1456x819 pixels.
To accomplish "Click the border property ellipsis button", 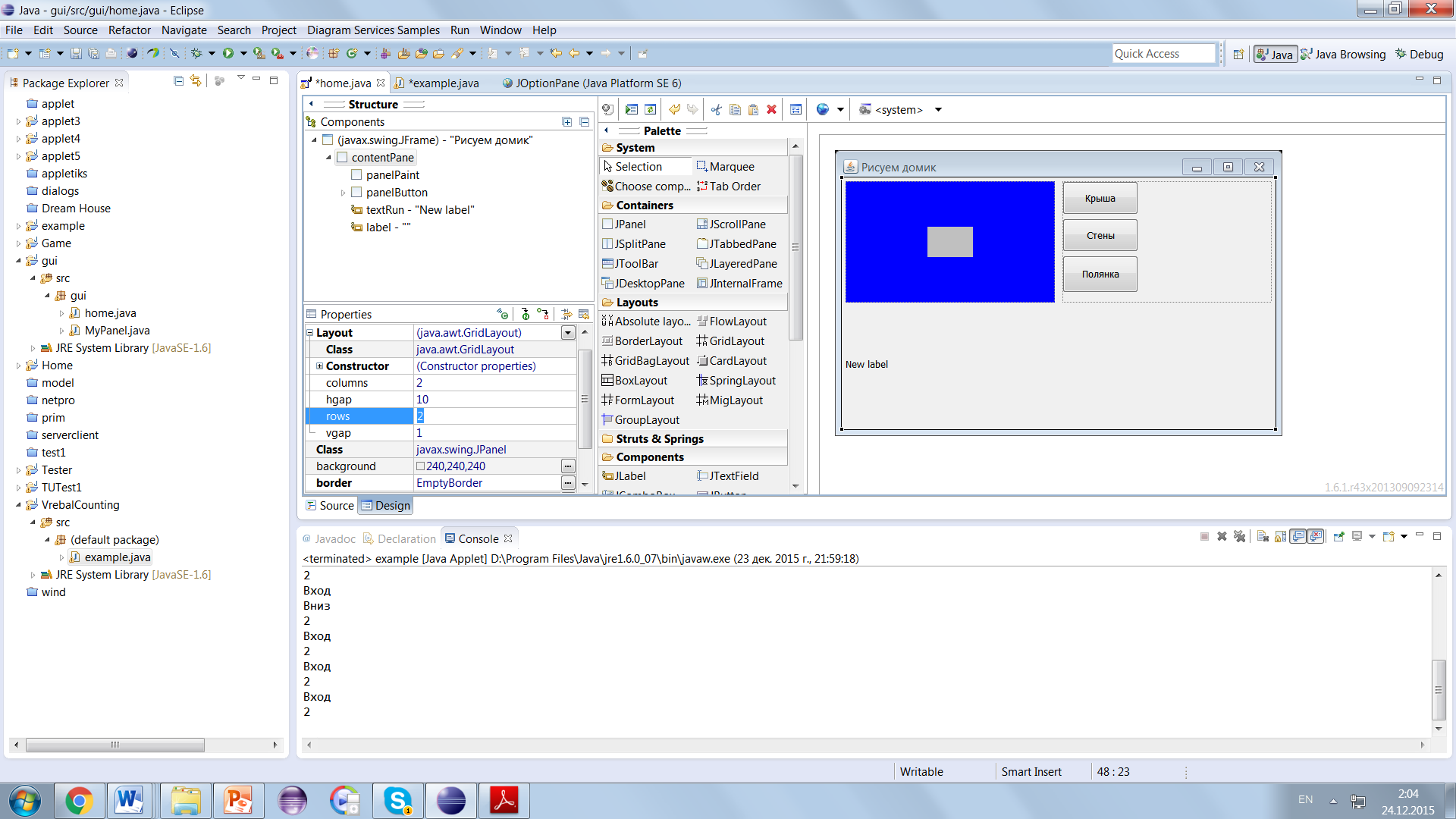I will [x=568, y=483].
